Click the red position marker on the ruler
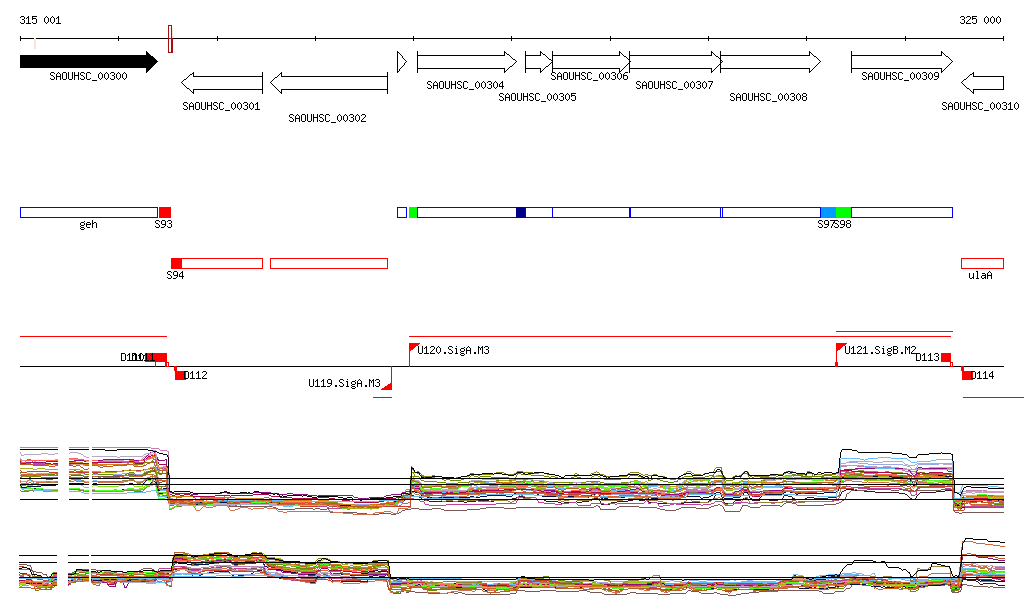The height and width of the screenshot is (611, 1024). [x=170, y=39]
